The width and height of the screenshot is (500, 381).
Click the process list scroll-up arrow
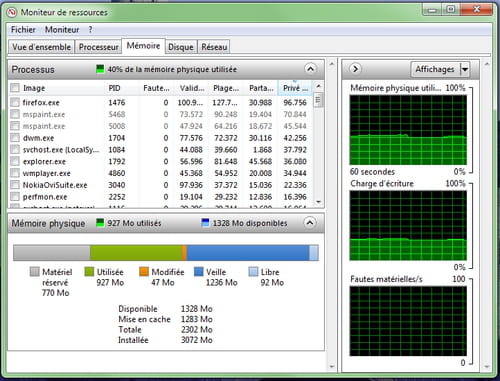click(318, 86)
